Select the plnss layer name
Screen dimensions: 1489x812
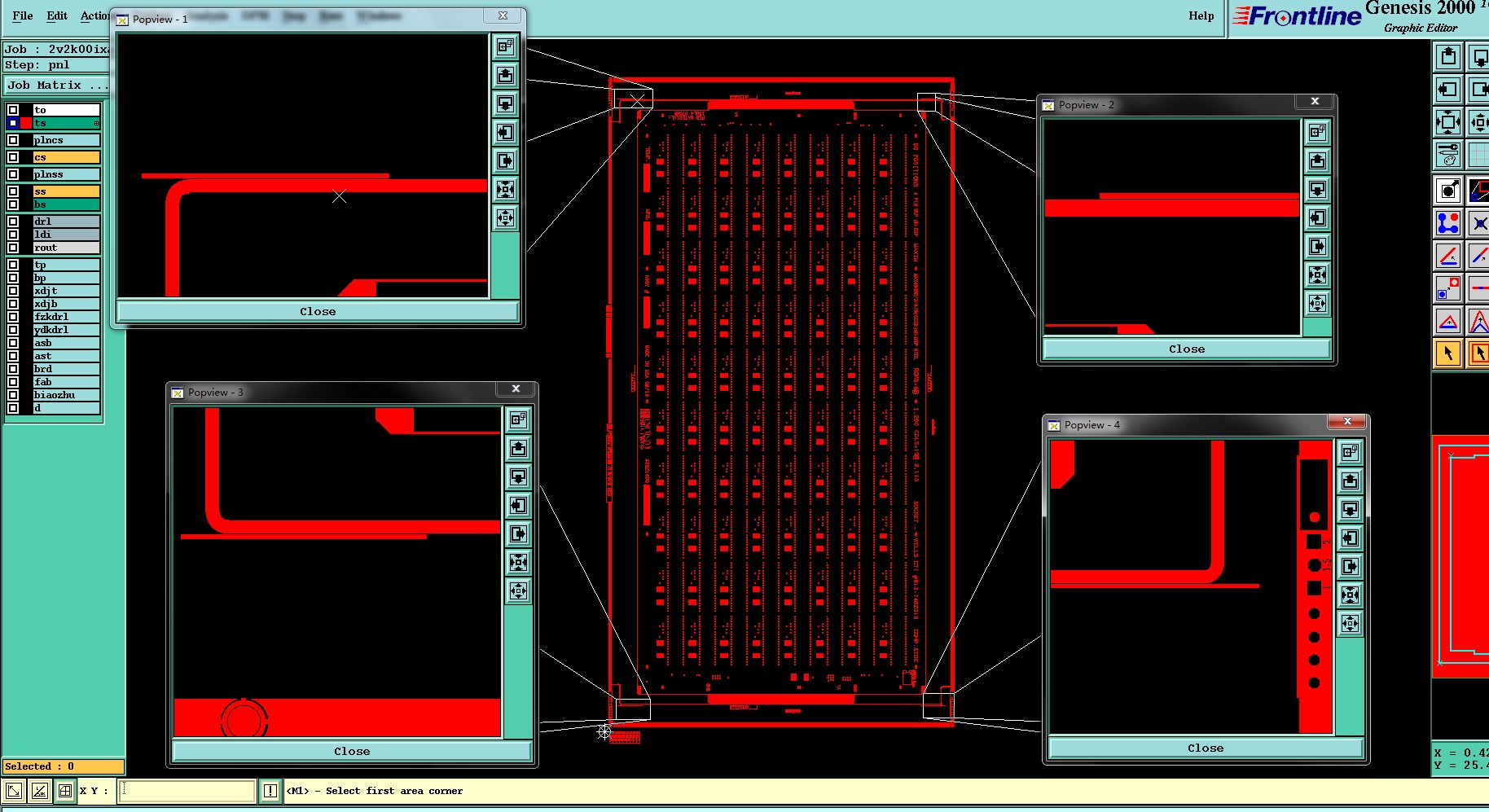click(x=67, y=174)
